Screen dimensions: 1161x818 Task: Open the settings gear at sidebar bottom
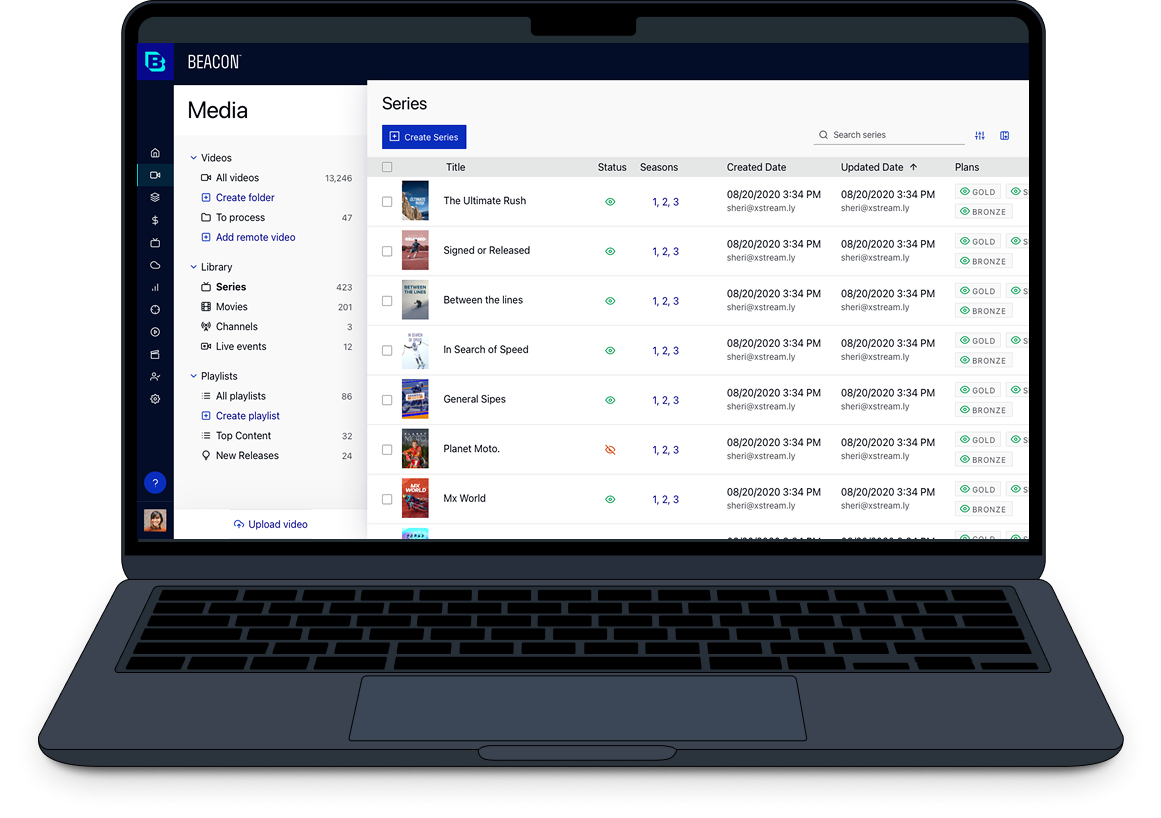155,399
